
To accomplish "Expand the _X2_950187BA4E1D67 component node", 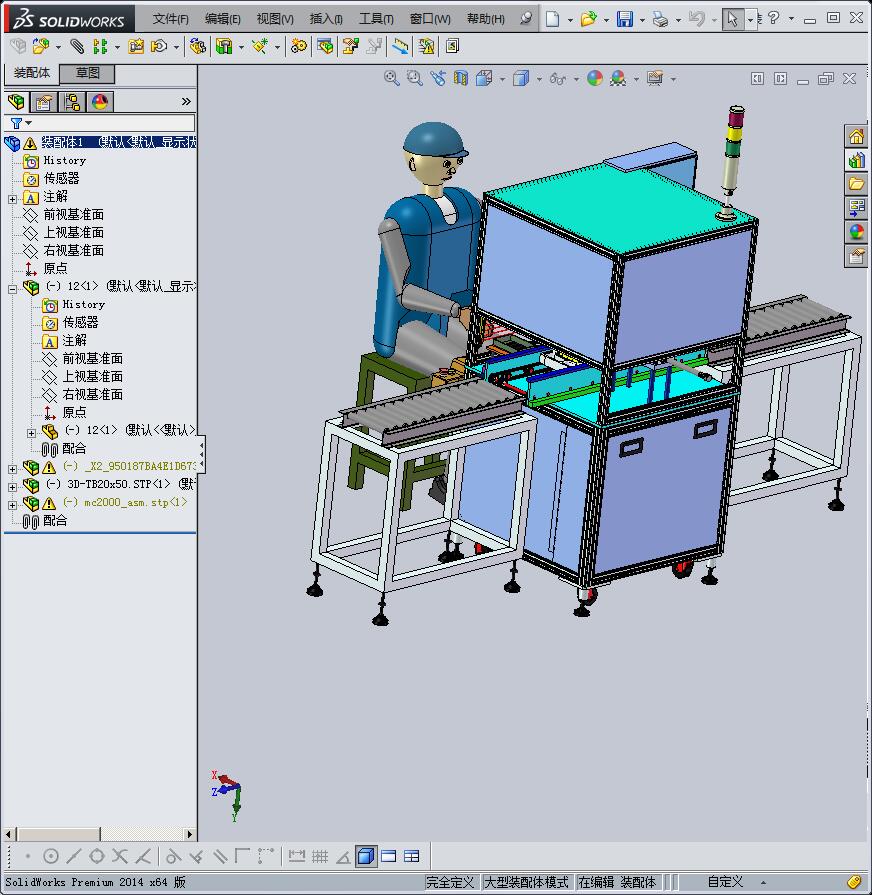I will [12, 469].
